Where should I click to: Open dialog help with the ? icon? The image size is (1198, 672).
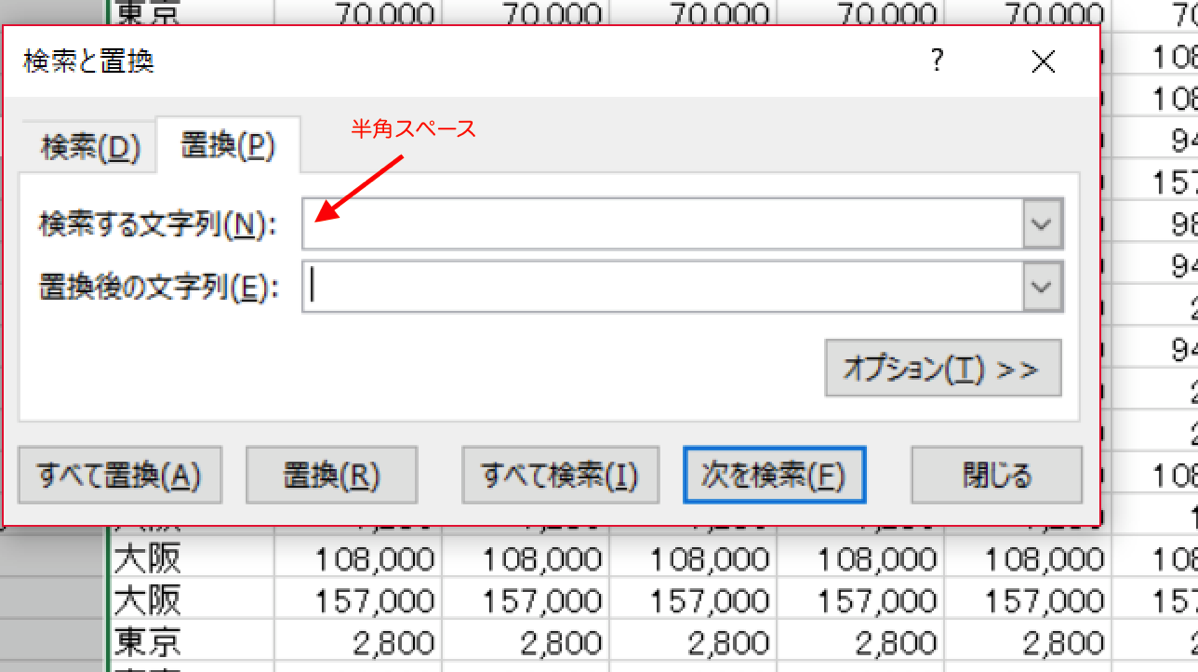[x=937, y=60]
